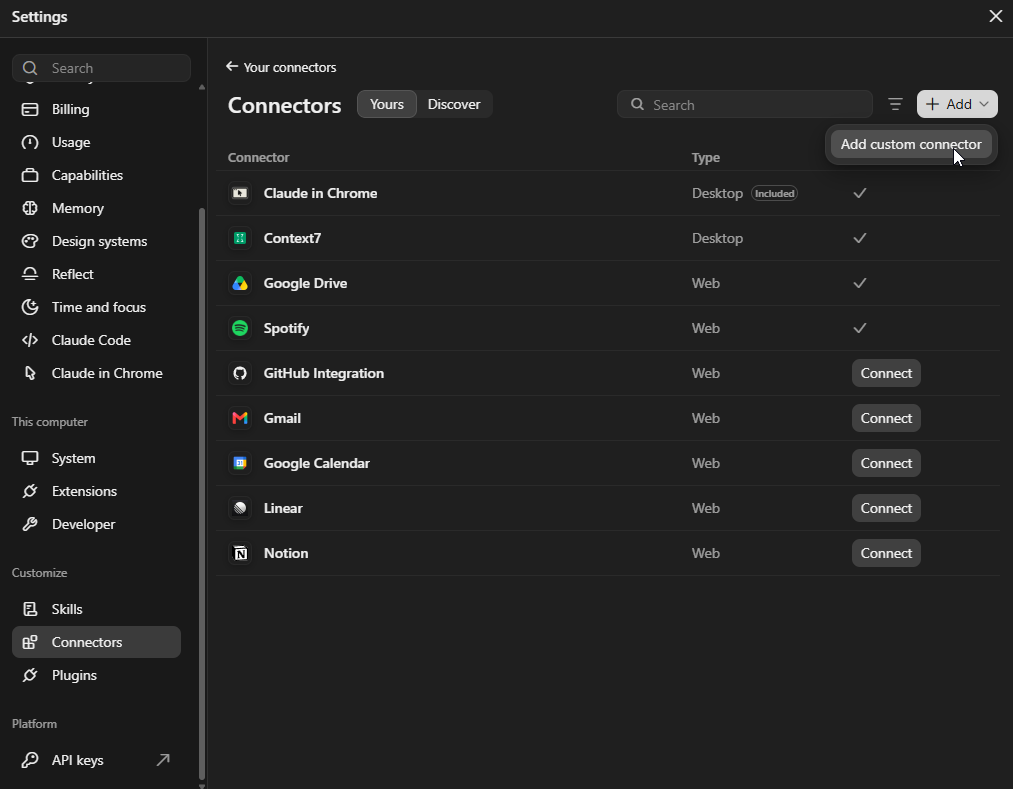Click the Spotify logo
The image size is (1013, 789).
[240, 328]
